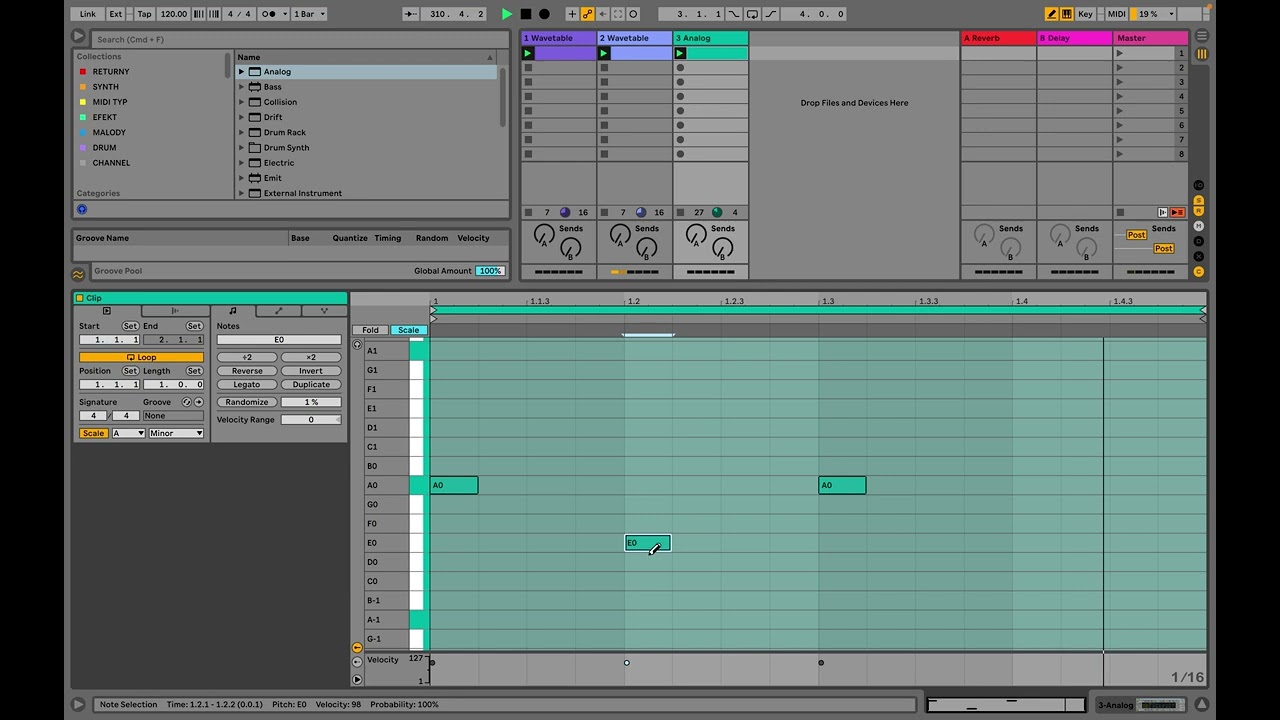The image size is (1280, 720).
Task: Open the Clip properties tab icon
Action: tap(107, 311)
